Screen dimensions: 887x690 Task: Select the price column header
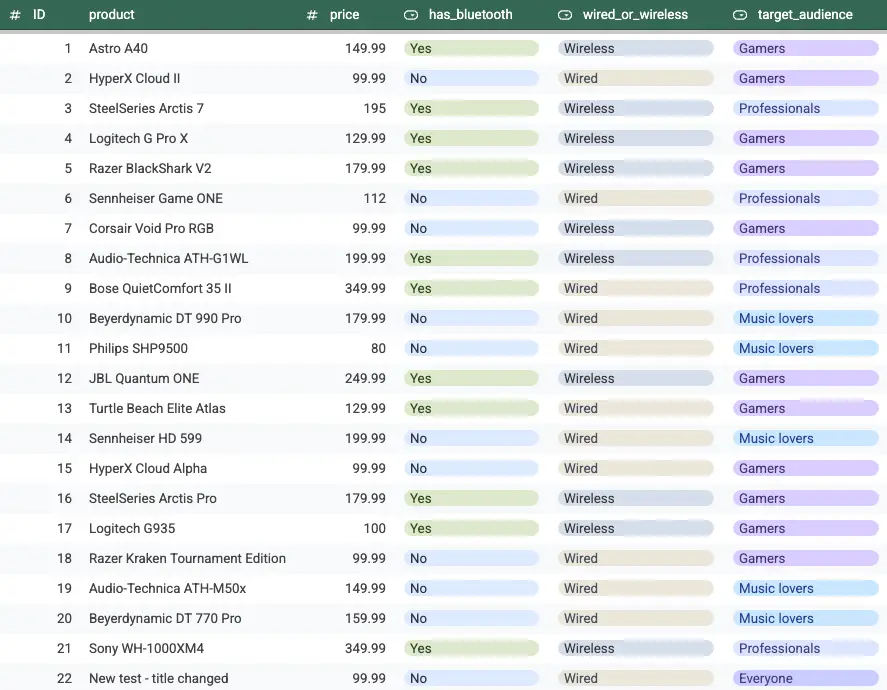point(345,15)
